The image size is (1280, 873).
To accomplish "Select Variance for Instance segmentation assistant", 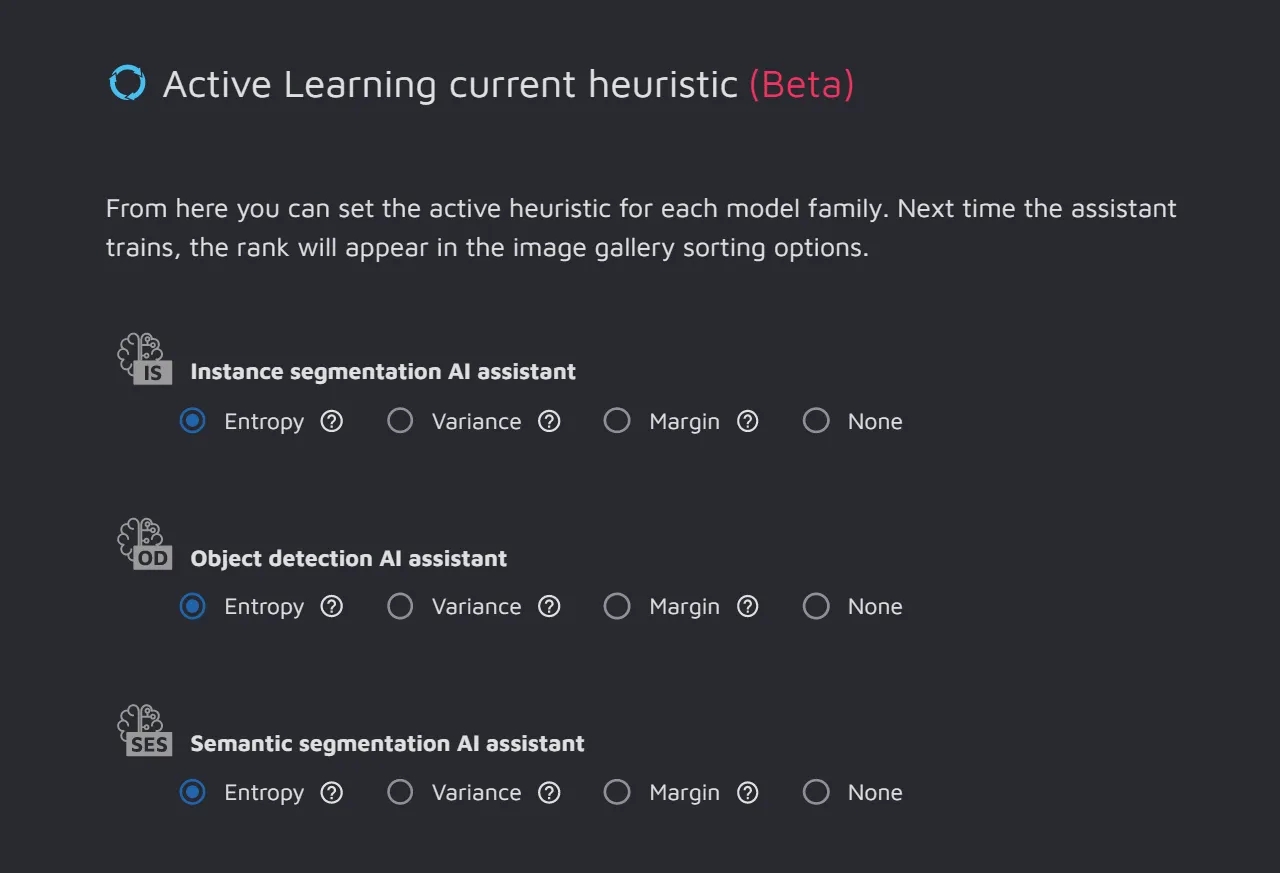I will 400,421.
